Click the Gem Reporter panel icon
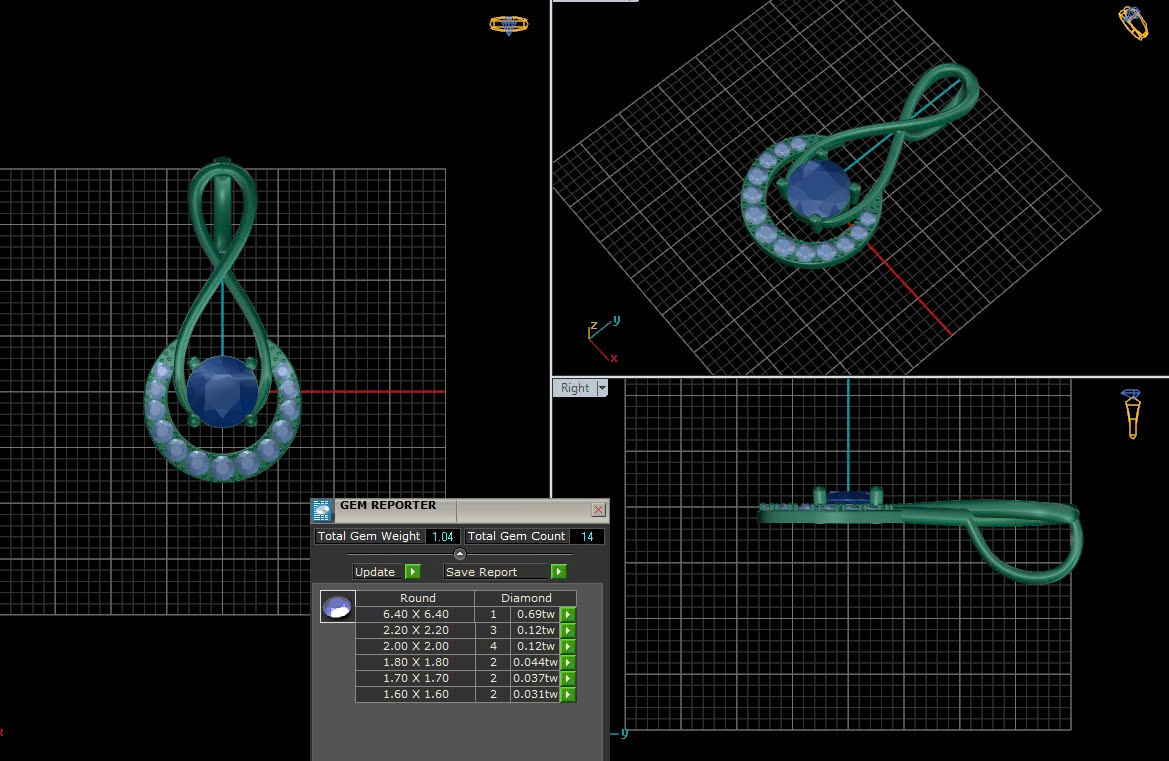 tap(322, 510)
